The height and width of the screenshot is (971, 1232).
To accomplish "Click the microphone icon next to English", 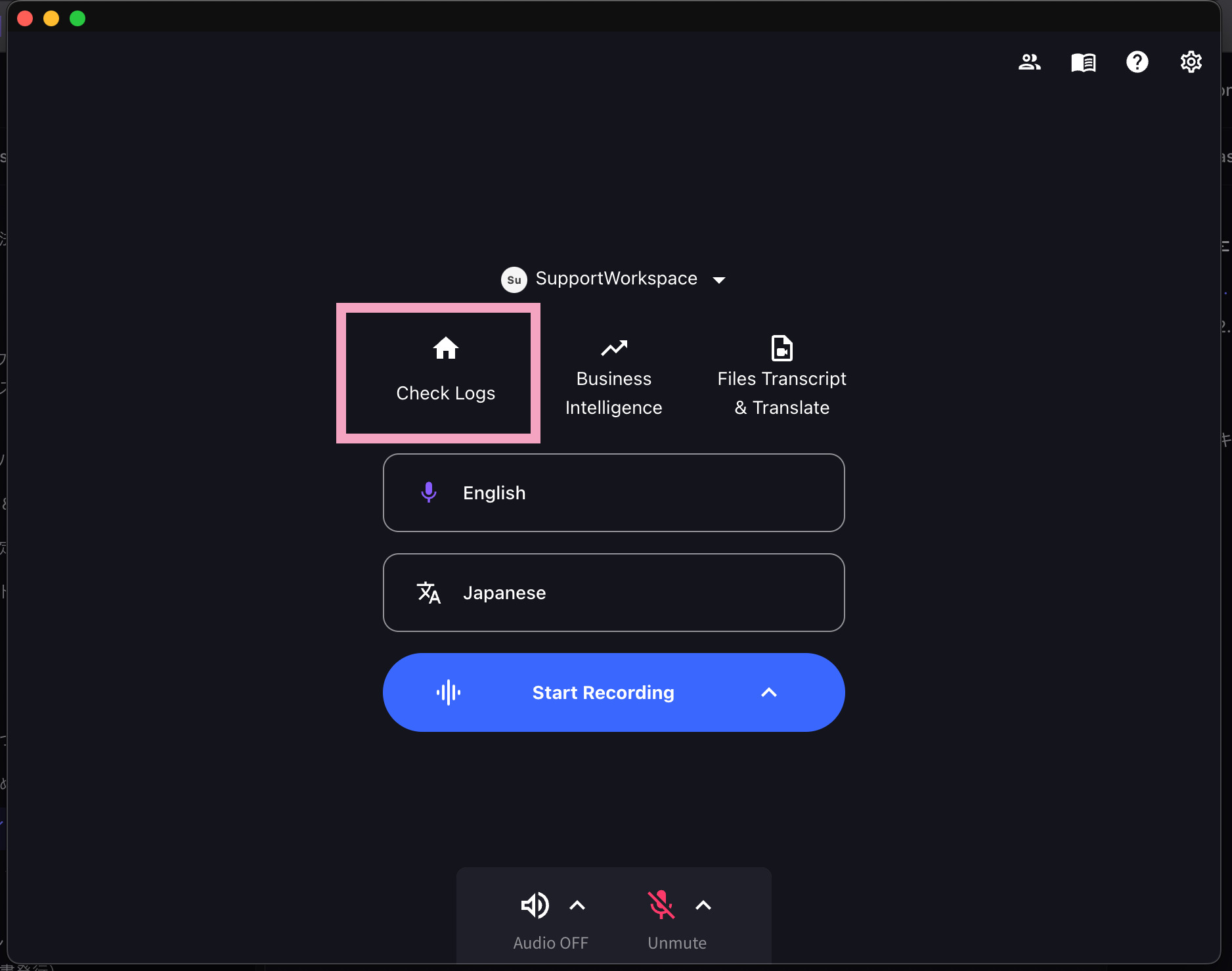I will [x=428, y=492].
